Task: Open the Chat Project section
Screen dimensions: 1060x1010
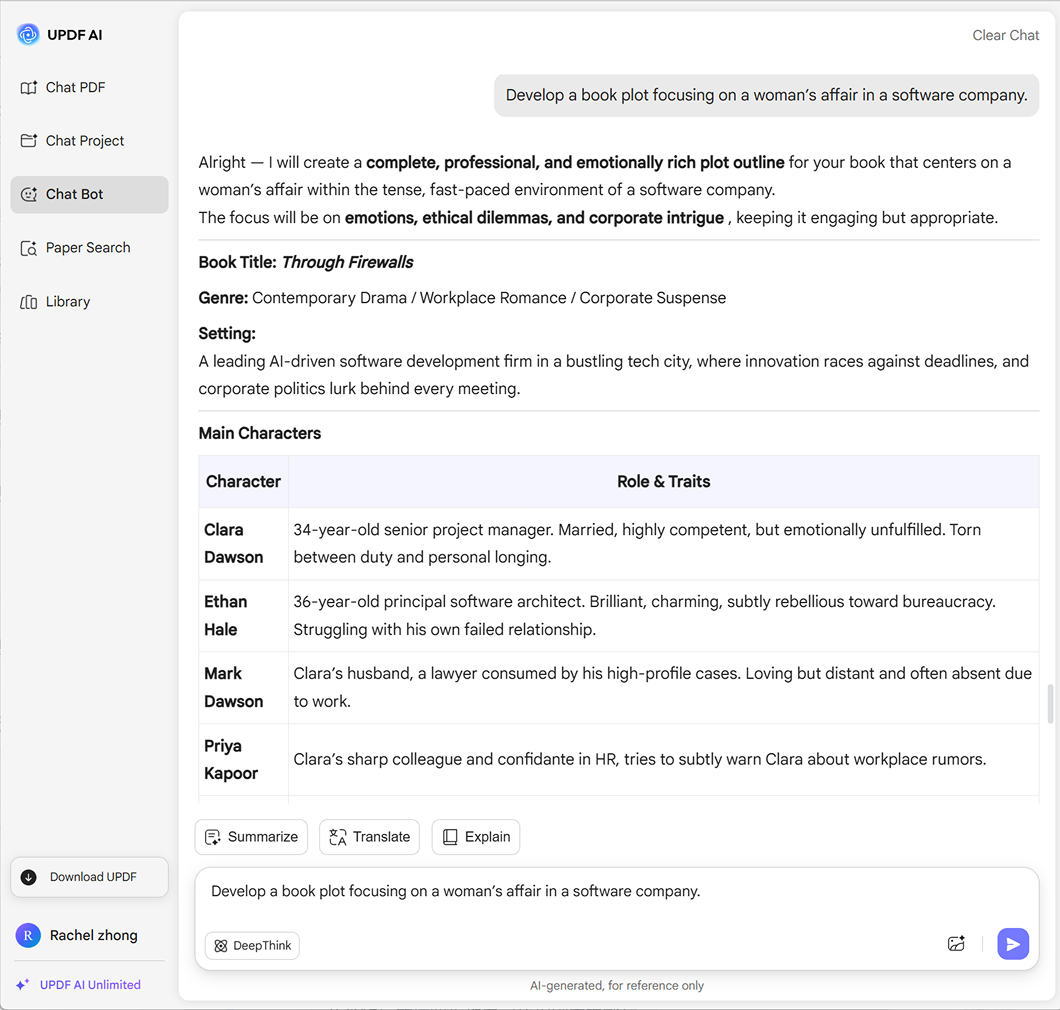Action: 85,141
